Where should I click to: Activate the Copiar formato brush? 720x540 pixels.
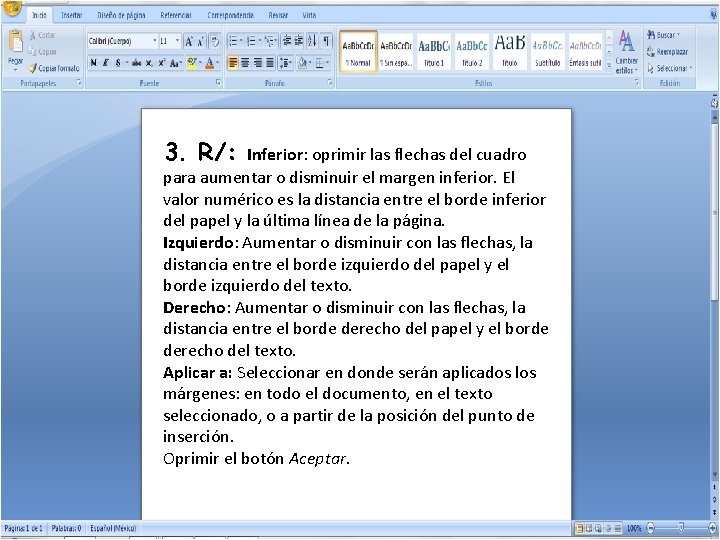point(54,68)
